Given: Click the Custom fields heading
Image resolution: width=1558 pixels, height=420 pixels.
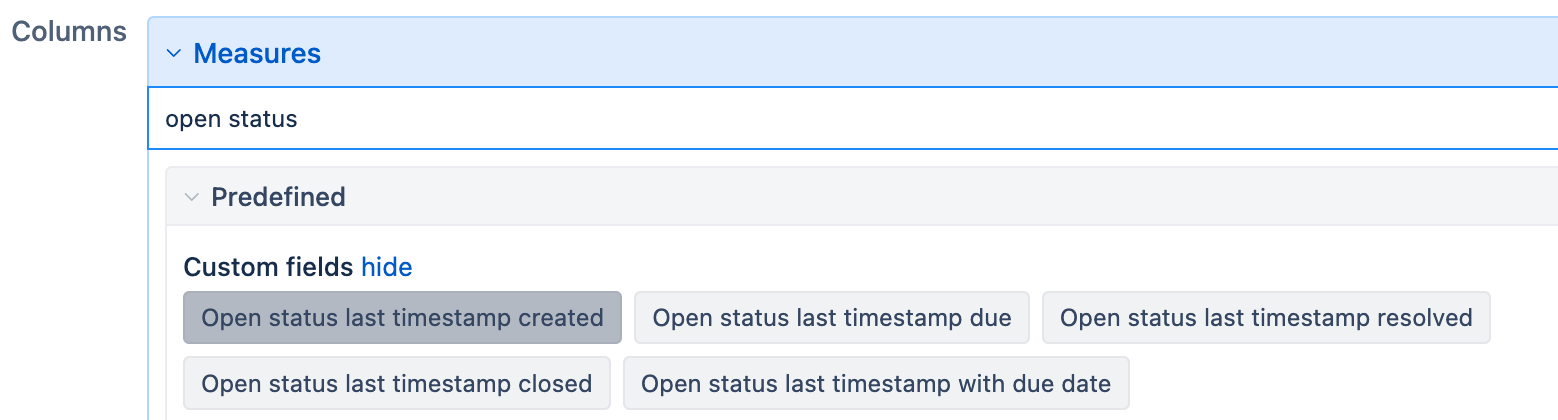Looking at the screenshot, I should pyautogui.click(x=268, y=267).
